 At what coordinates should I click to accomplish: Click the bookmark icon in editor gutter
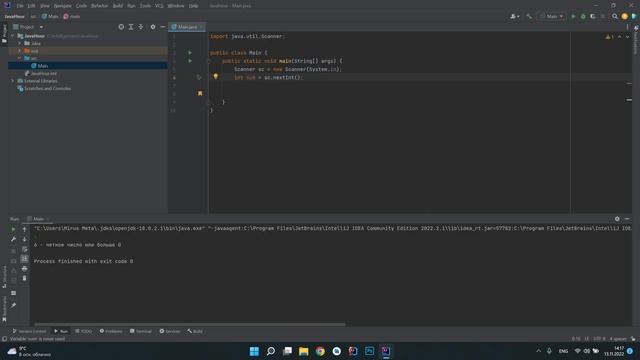coord(200,93)
